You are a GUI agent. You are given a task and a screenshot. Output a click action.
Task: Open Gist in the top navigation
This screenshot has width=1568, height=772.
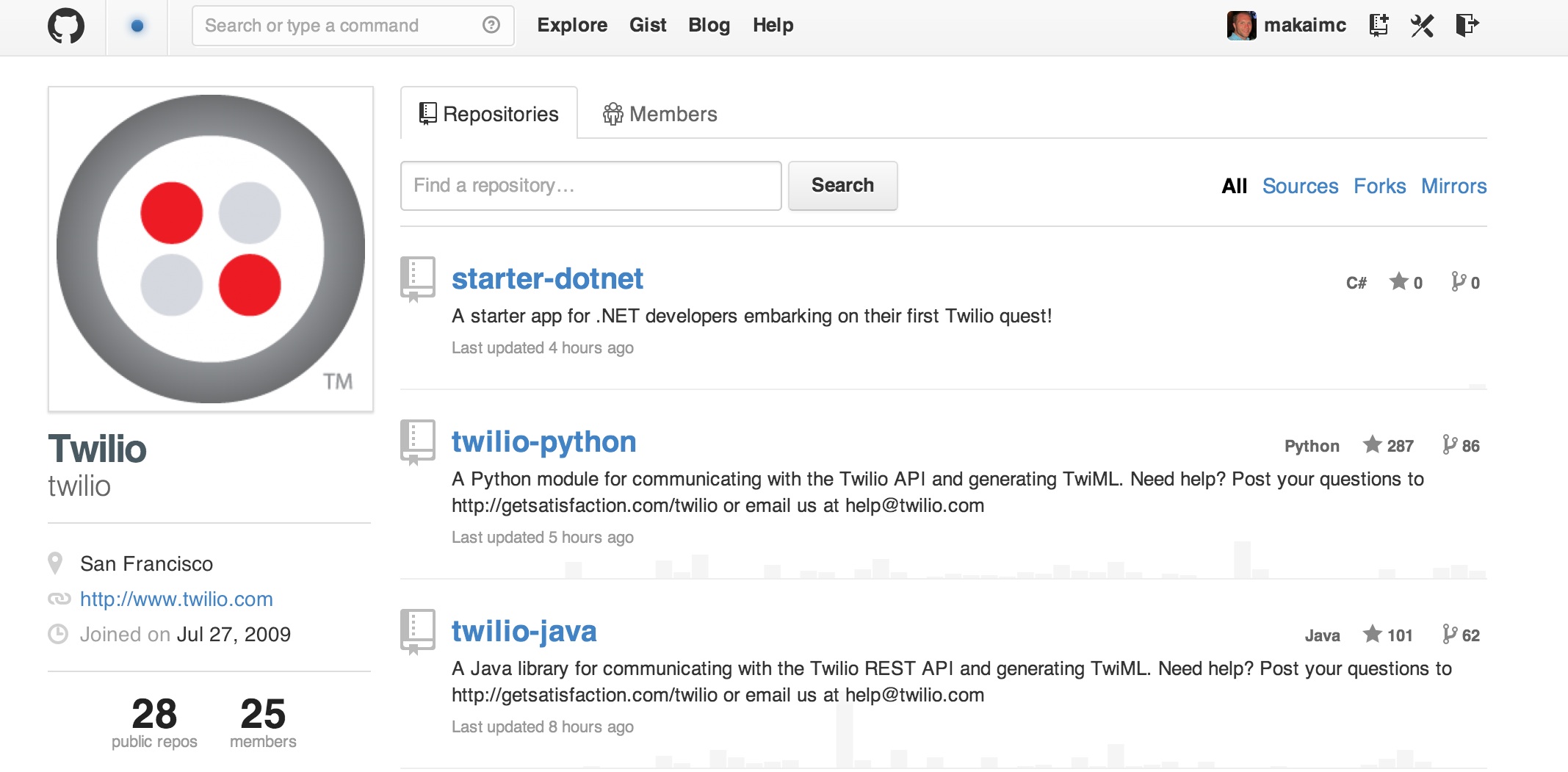click(x=648, y=25)
